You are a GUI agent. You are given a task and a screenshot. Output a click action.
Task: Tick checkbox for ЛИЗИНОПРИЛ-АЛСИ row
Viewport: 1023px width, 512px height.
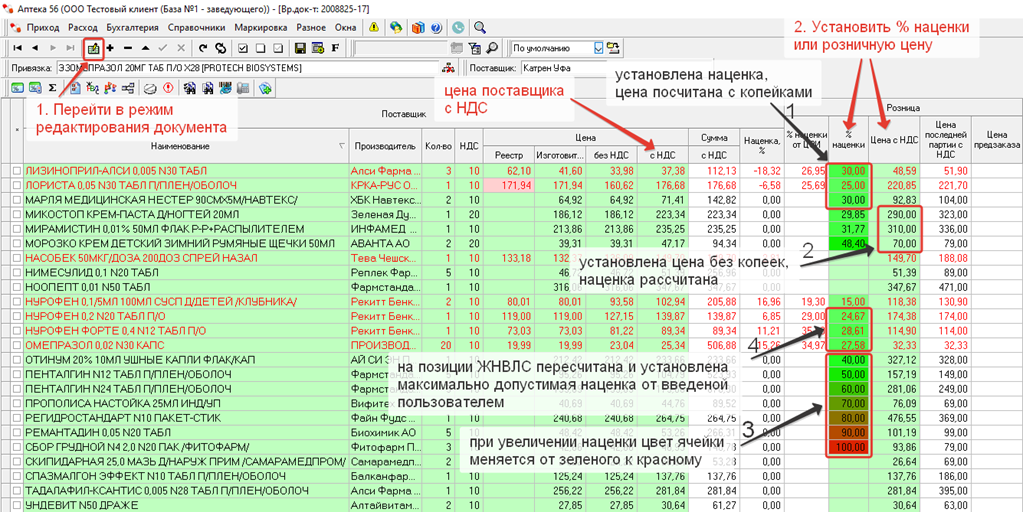pyautogui.click(x=16, y=171)
